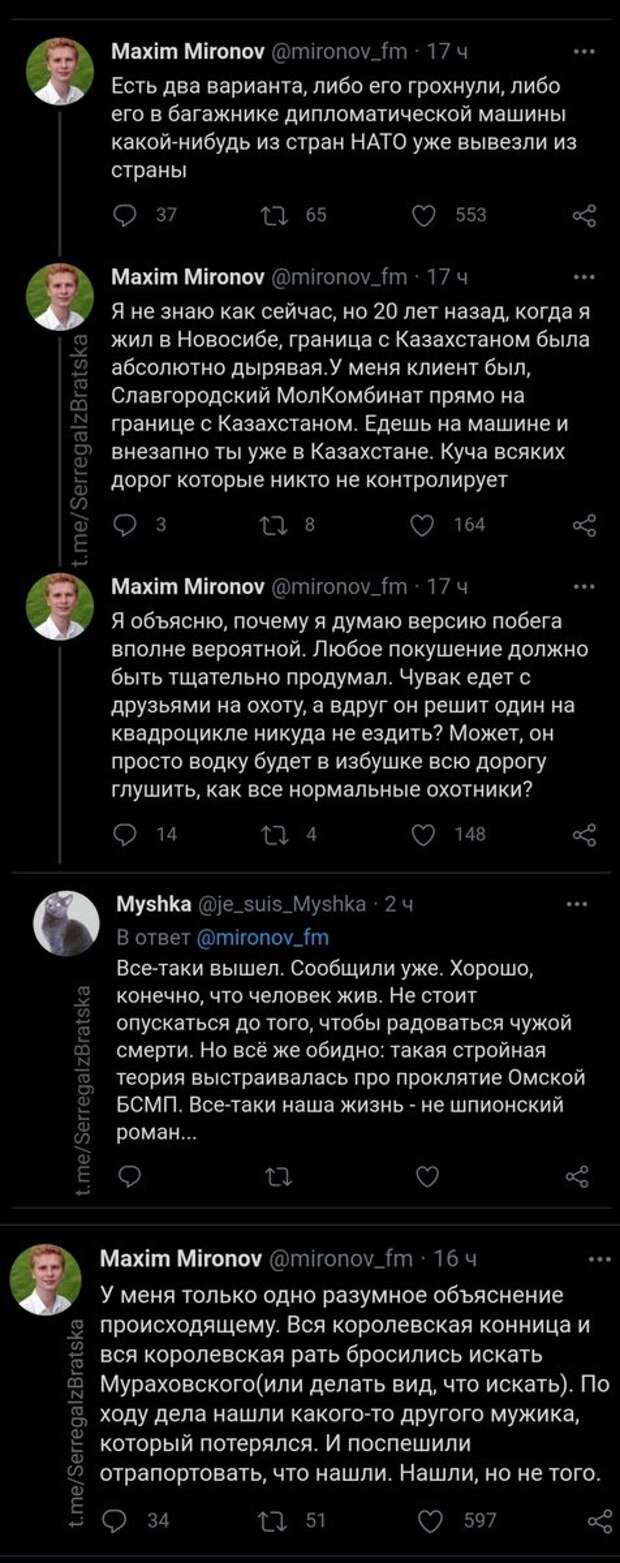
Task: Open more options on the 16 ч tweet
Action: [x=599, y=1259]
